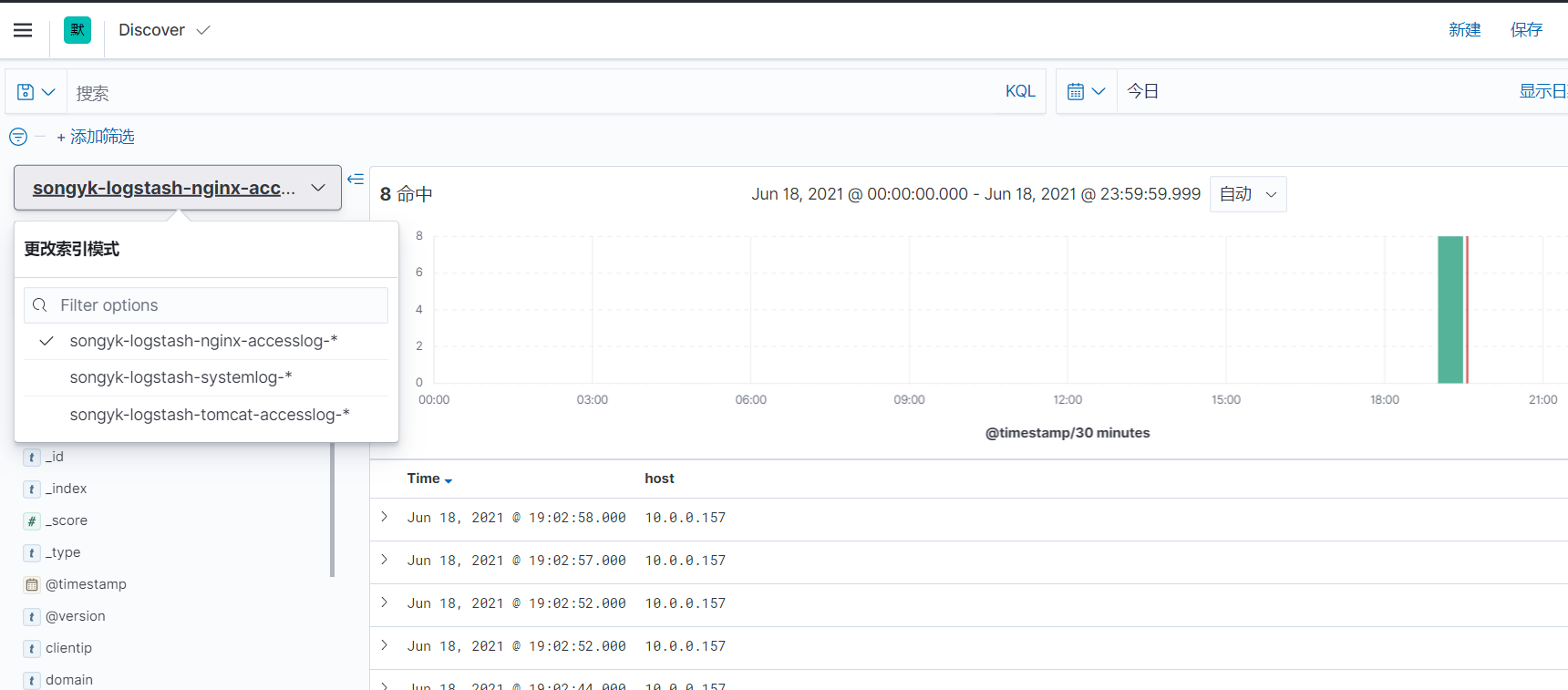Image resolution: width=1568 pixels, height=690 pixels.
Task: Select the @timestamp field name
Action: tap(86, 584)
